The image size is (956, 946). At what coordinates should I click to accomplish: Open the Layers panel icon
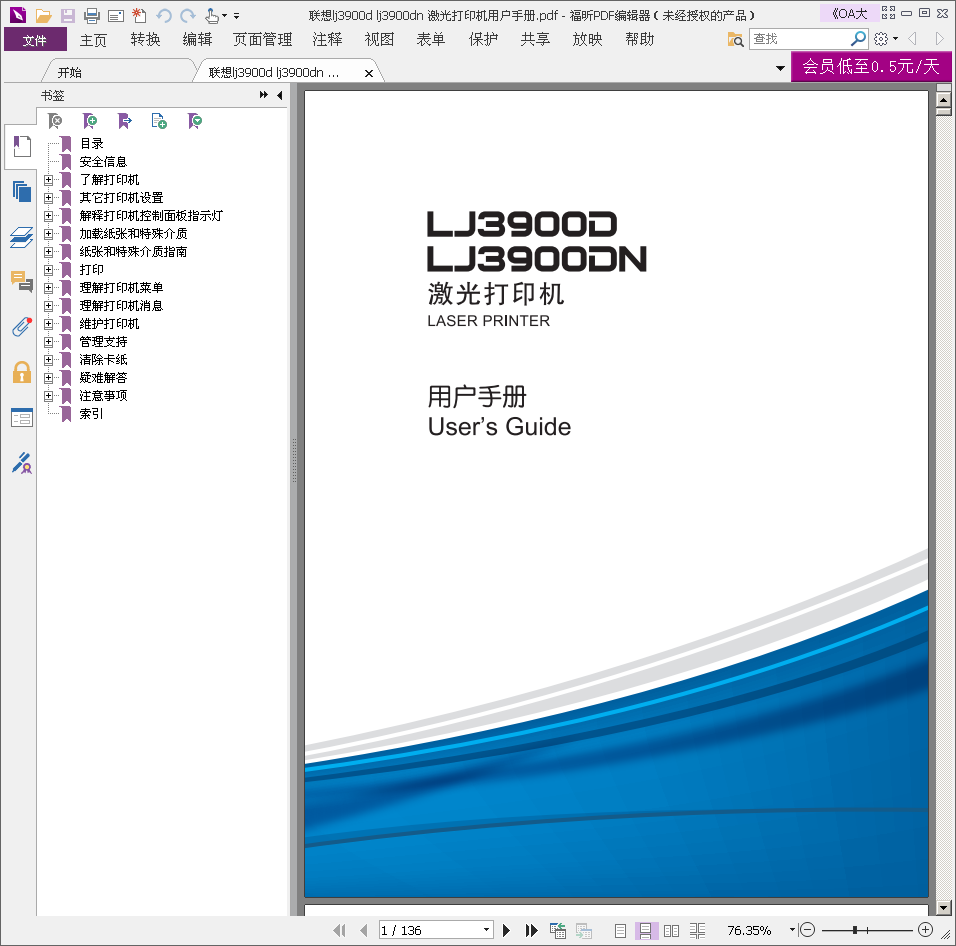[22, 237]
